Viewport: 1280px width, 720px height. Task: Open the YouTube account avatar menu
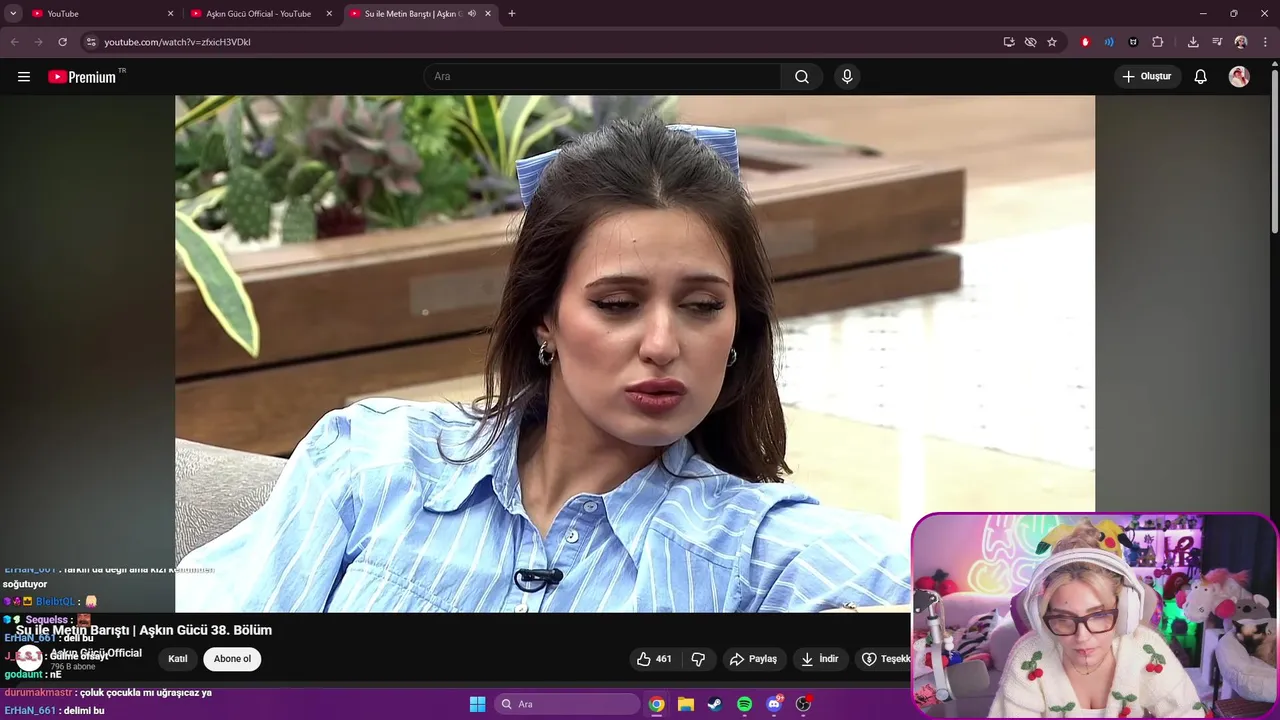point(1239,77)
